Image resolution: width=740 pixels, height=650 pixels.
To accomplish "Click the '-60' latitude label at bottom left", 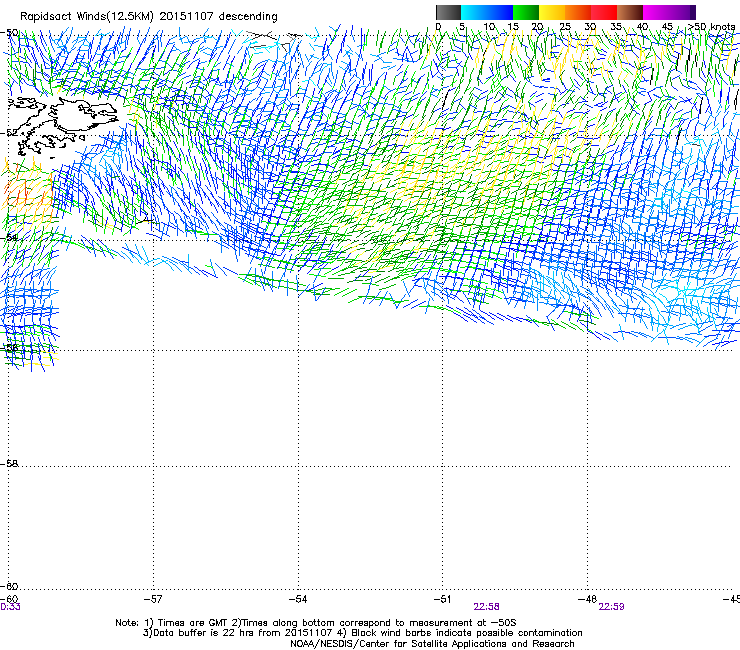I will (x=9, y=586).
